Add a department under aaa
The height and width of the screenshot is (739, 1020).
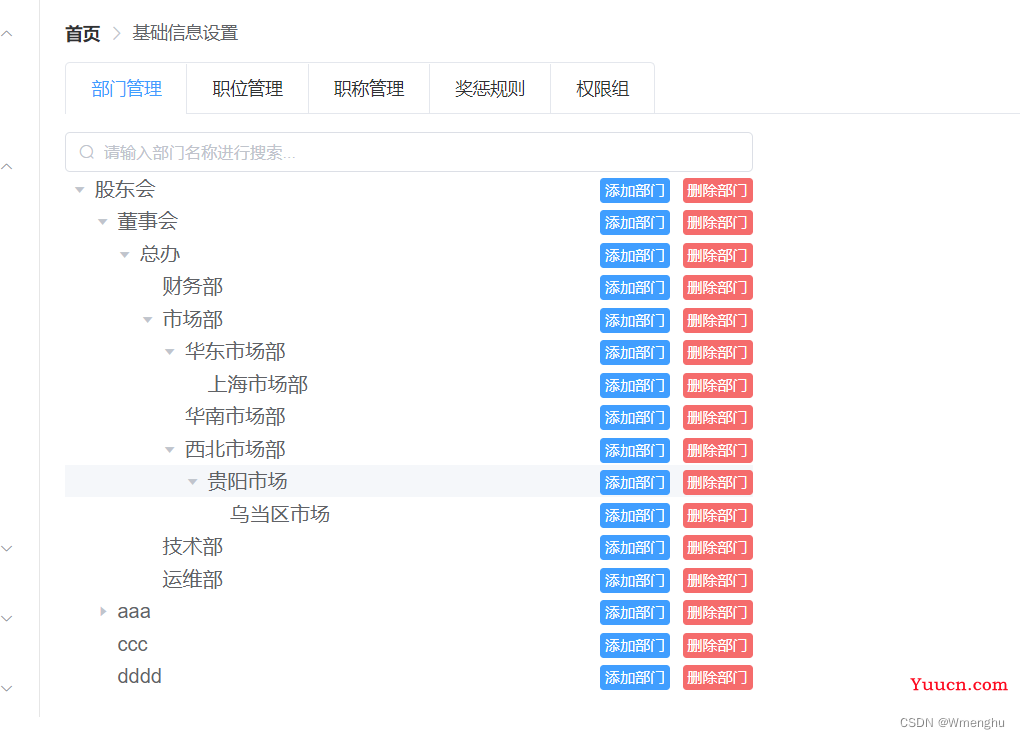point(635,613)
